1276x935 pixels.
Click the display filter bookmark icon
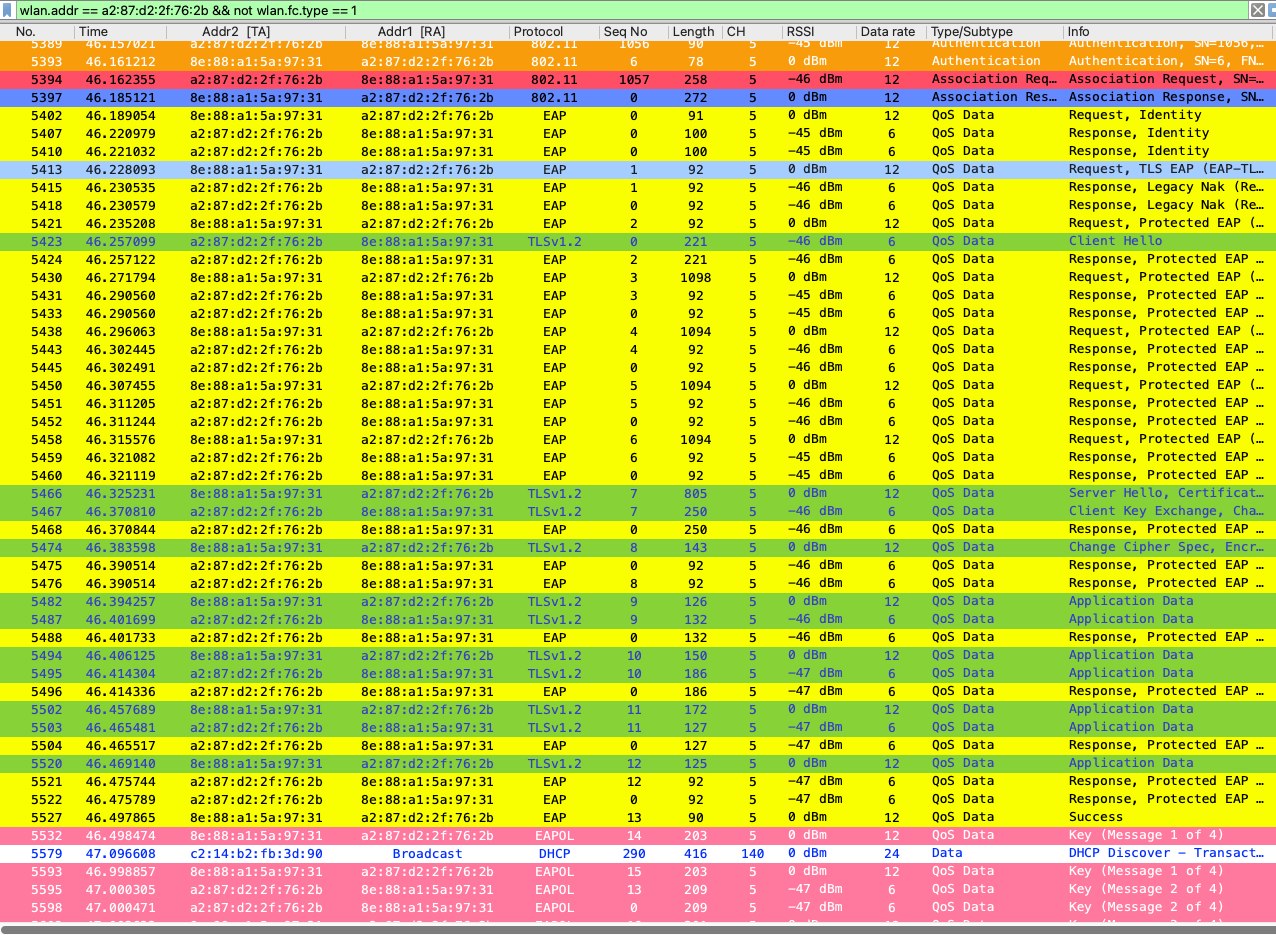[x=9, y=10]
